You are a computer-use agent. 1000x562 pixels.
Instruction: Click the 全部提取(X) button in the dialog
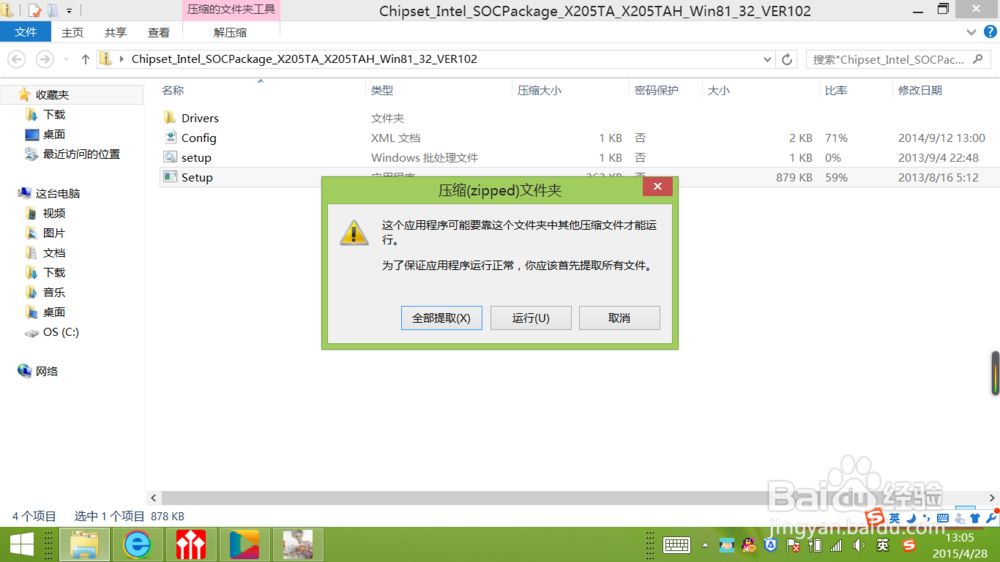441,318
